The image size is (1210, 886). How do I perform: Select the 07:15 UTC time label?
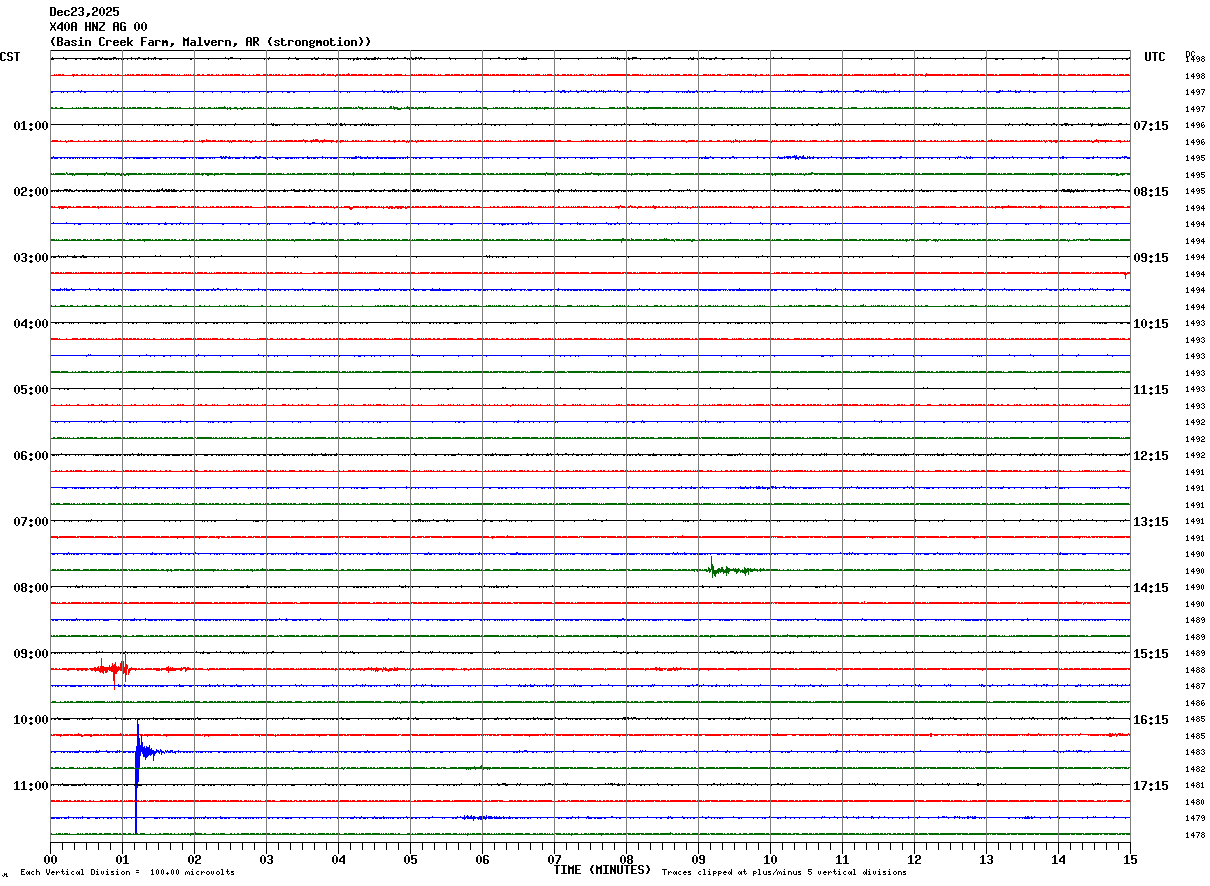(1150, 126)
